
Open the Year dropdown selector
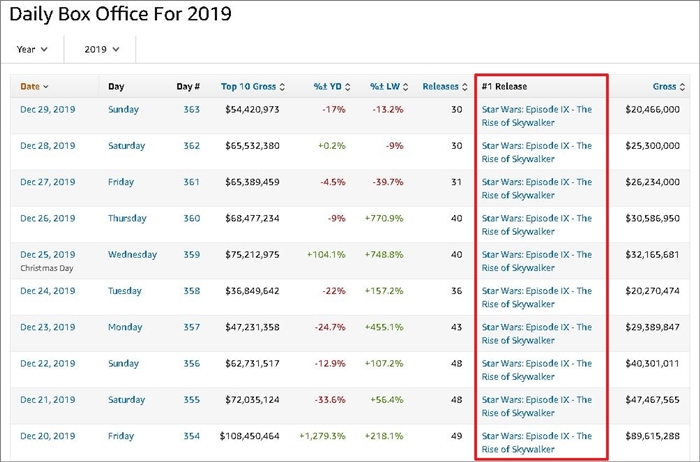tap(35, 49)
